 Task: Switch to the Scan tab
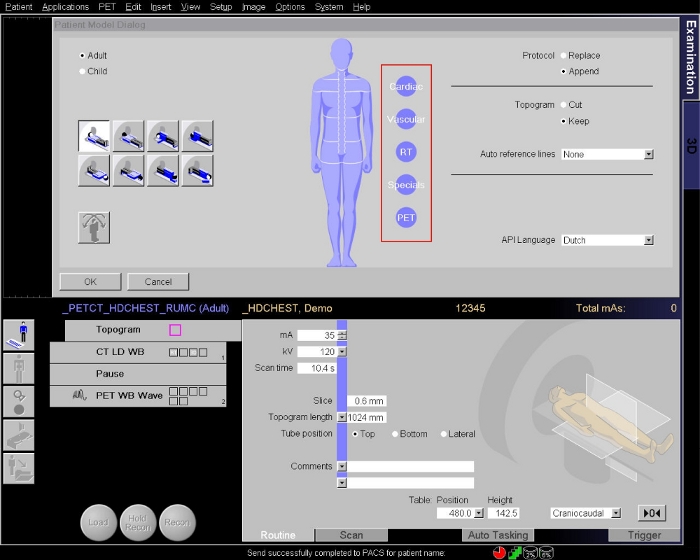351,535
